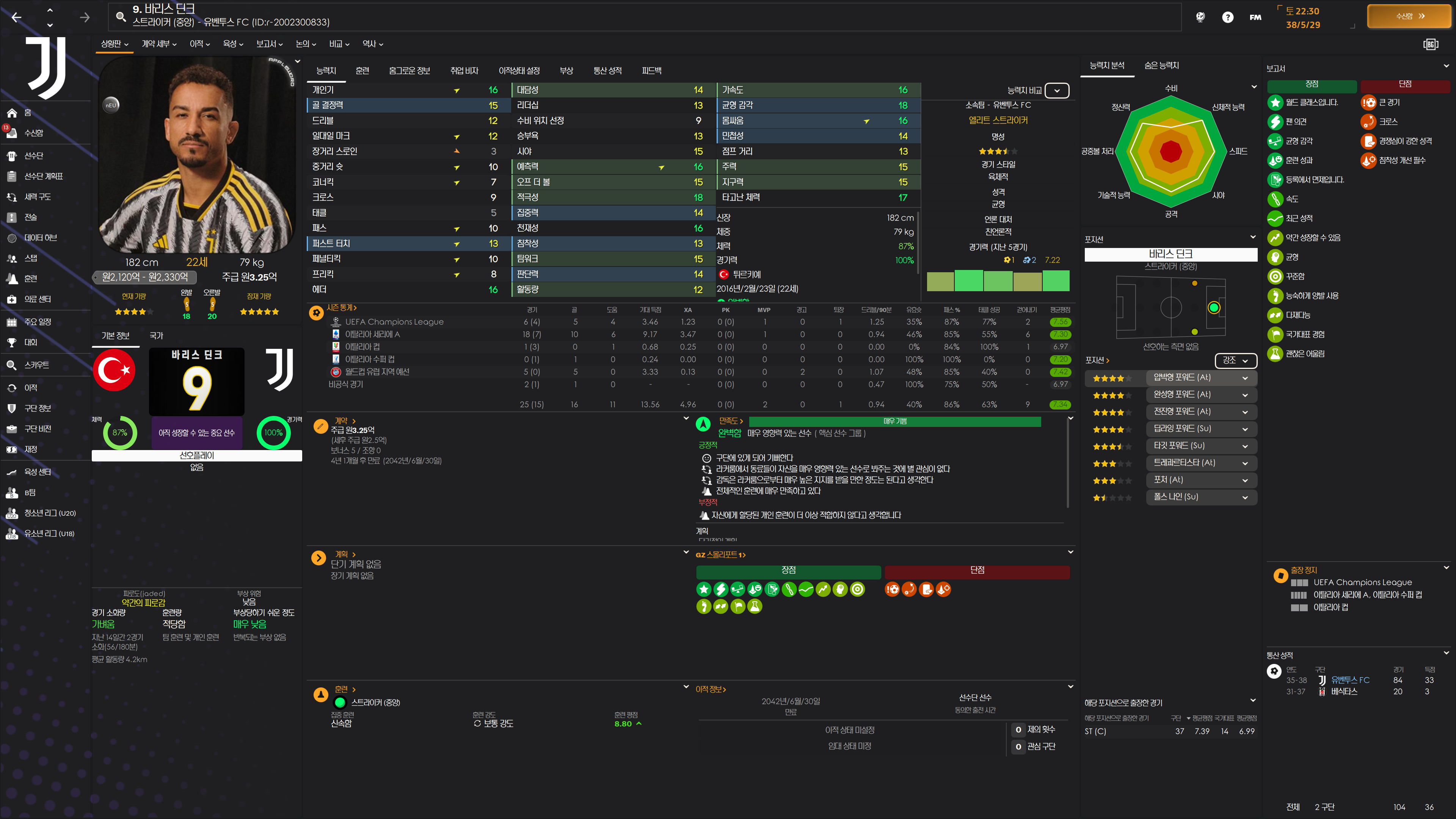Click the striker position dot on pitch
Viewport: 1456px width, 819px height.
point(1213,308)
